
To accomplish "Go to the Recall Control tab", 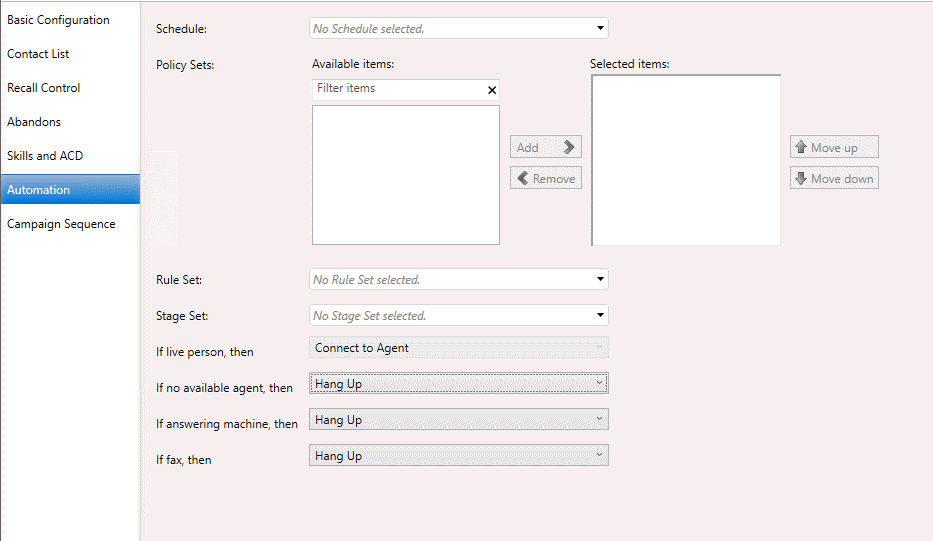I will tap(44, 88).
